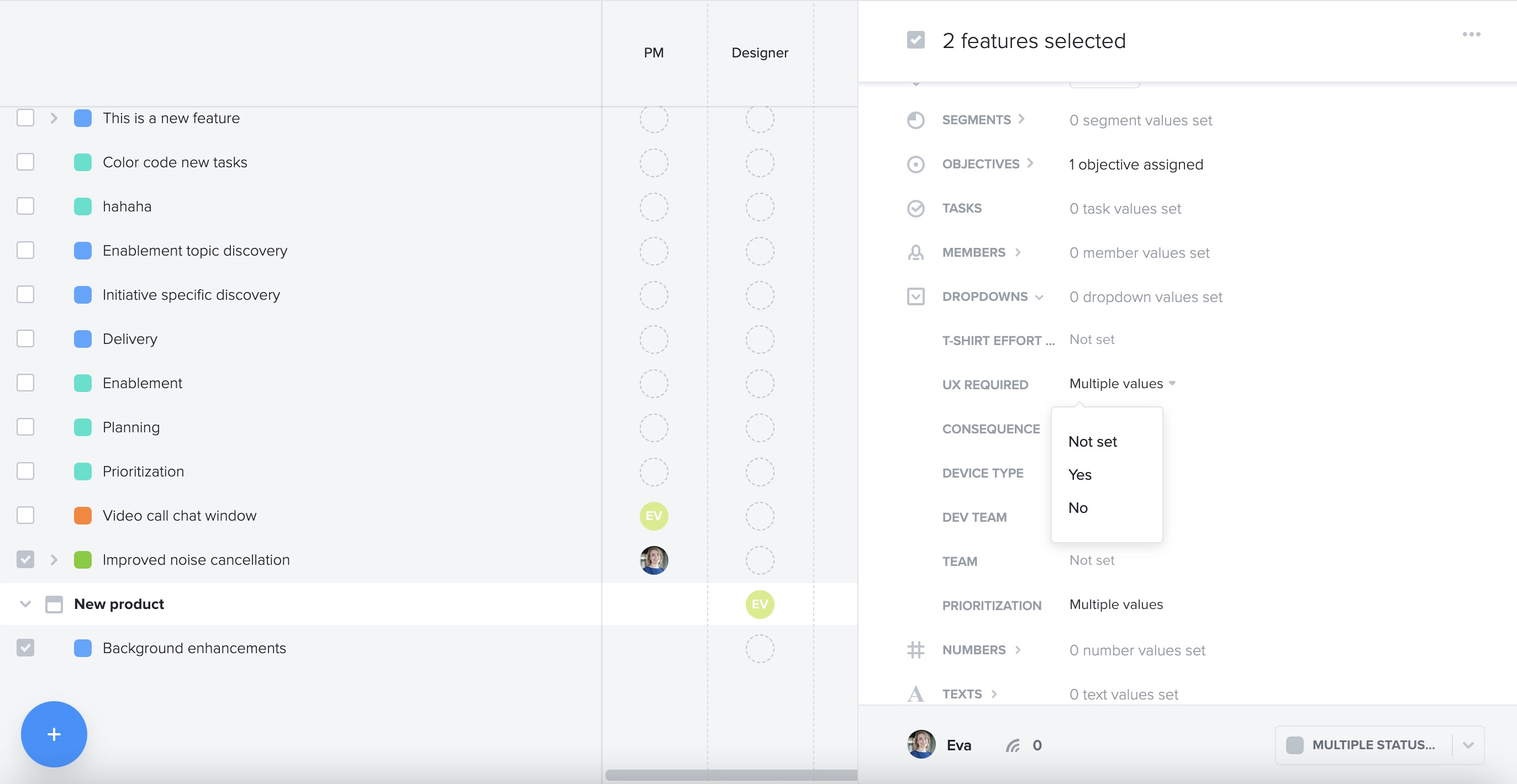Expand the Members section
Viewport: 1517px width, 784px height.
[1017, 252]
